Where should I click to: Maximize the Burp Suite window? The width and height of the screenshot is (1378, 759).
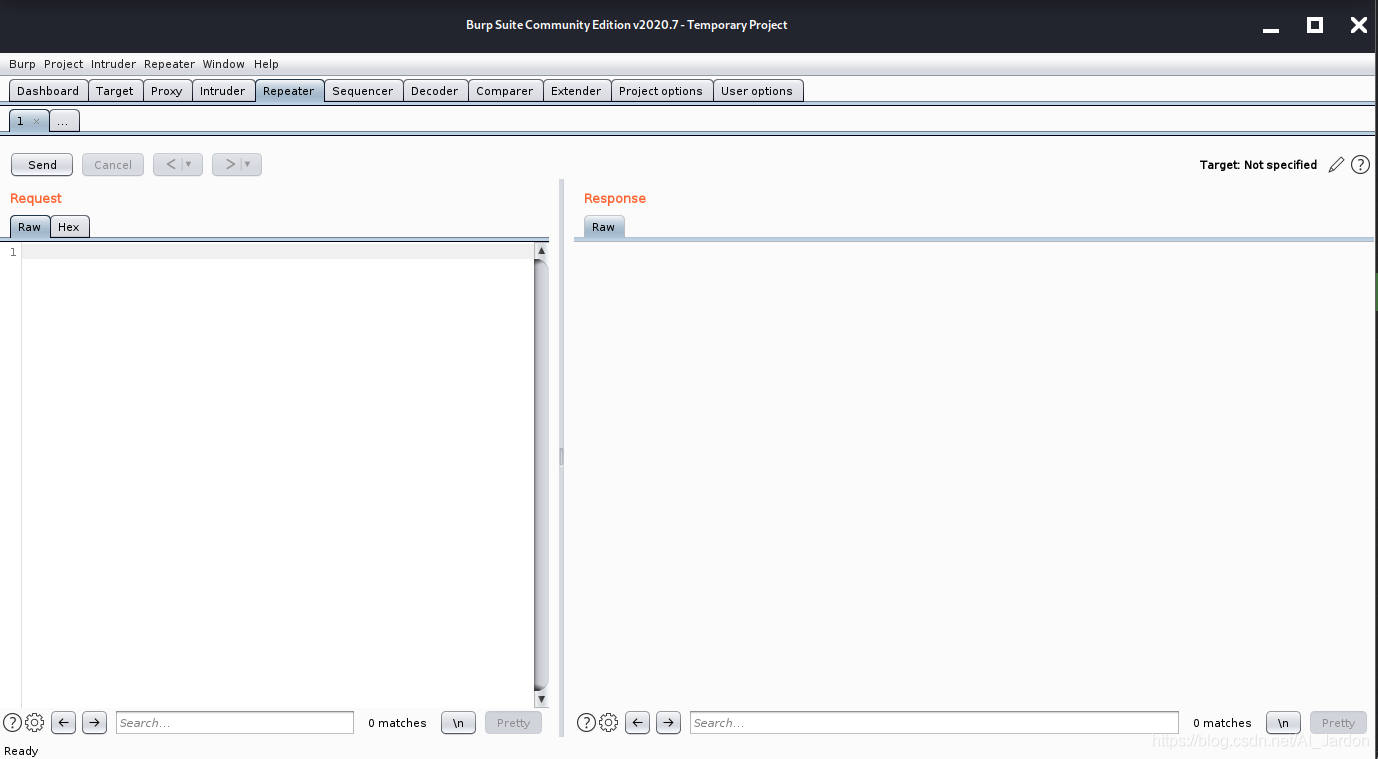(1315, 25)
